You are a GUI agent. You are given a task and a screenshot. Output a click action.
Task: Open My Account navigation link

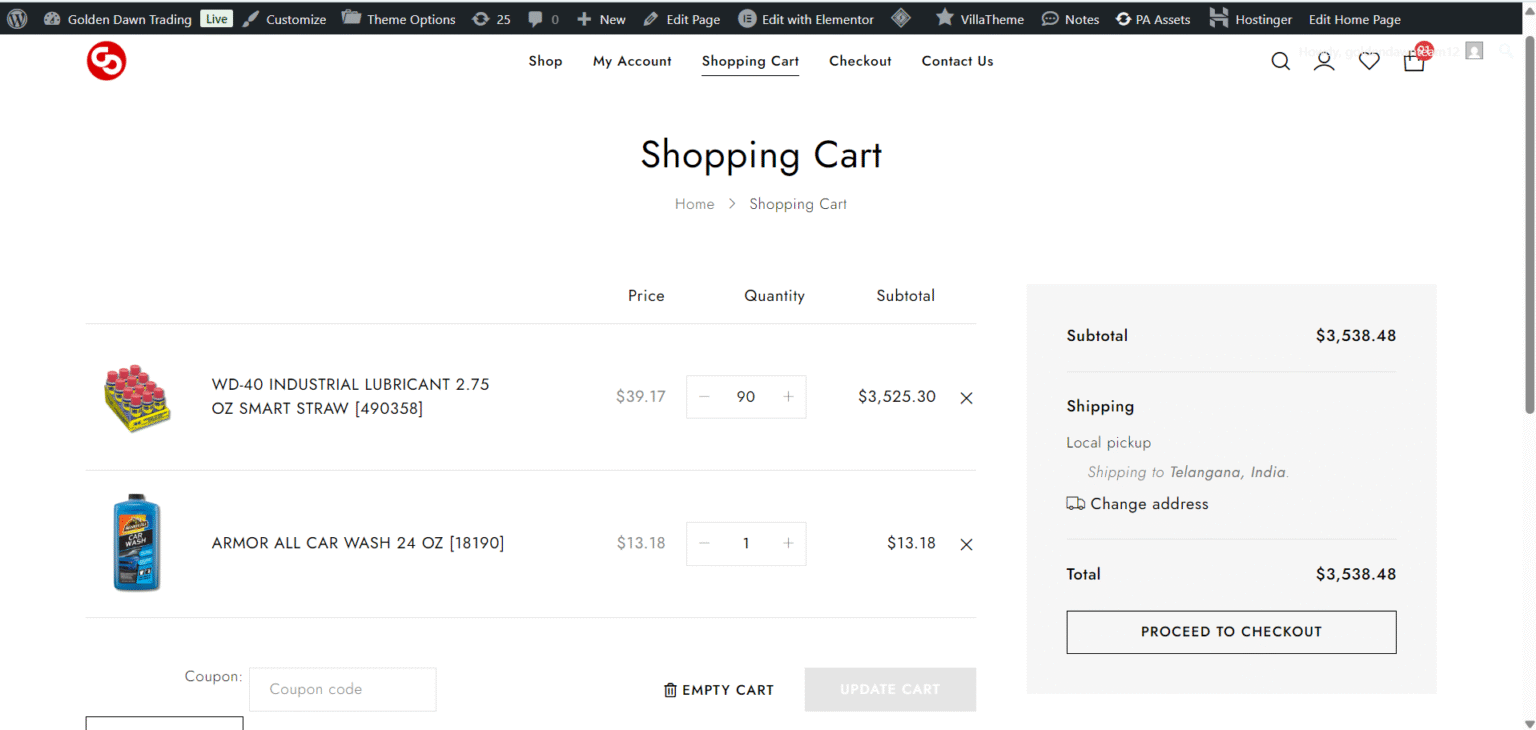click(632, 61)
